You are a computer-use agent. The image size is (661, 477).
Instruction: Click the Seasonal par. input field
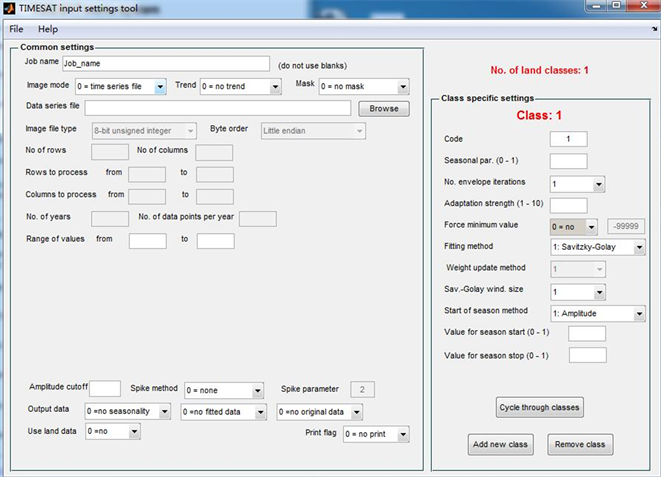[568, 161]
